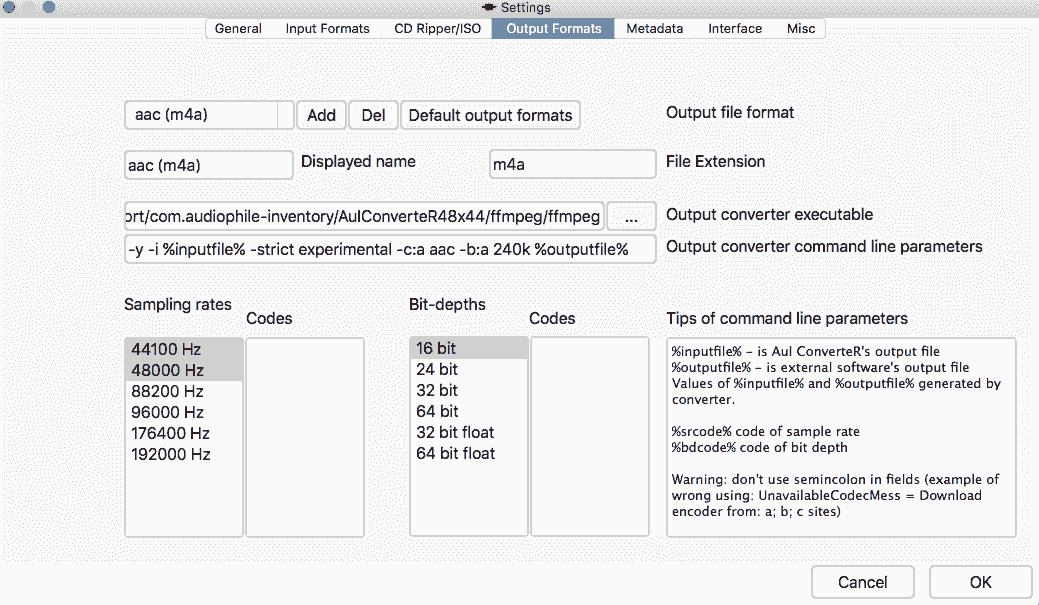This screenshot has height=605, width=1039.
Task: Select 64 bit depth
Action: (468, 411)
